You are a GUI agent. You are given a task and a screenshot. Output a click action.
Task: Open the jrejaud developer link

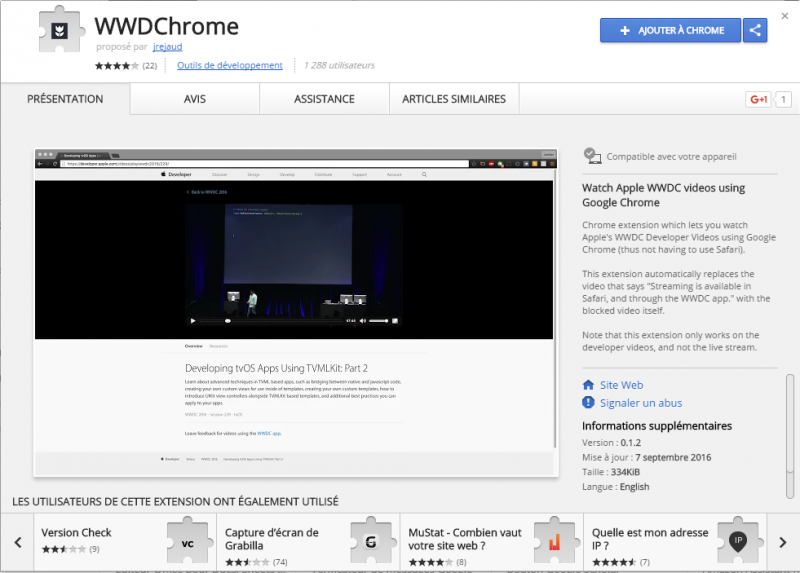click(x=167, y=46)
